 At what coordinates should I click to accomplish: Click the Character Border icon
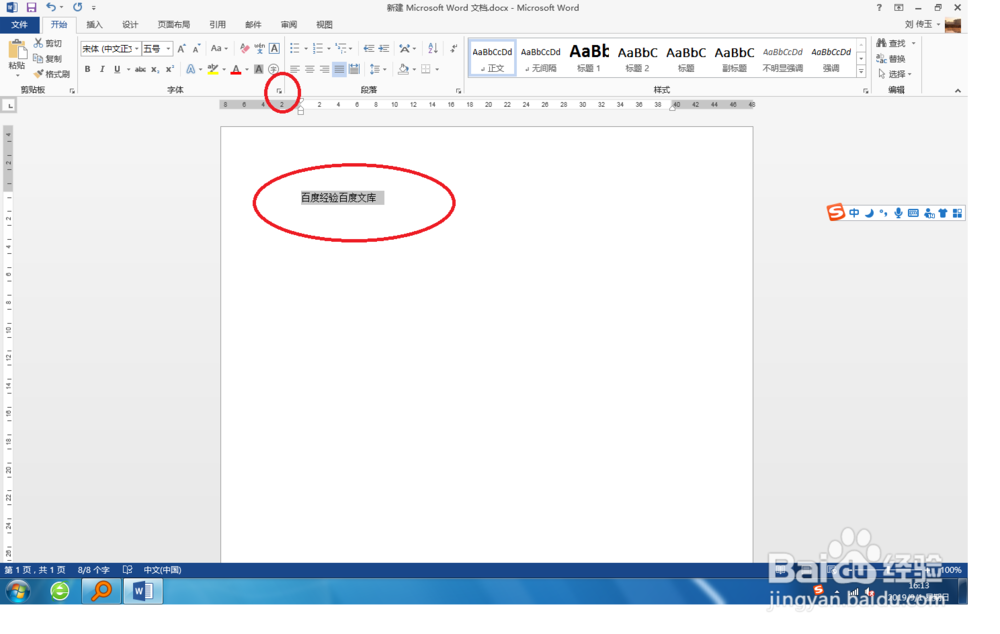274,48
